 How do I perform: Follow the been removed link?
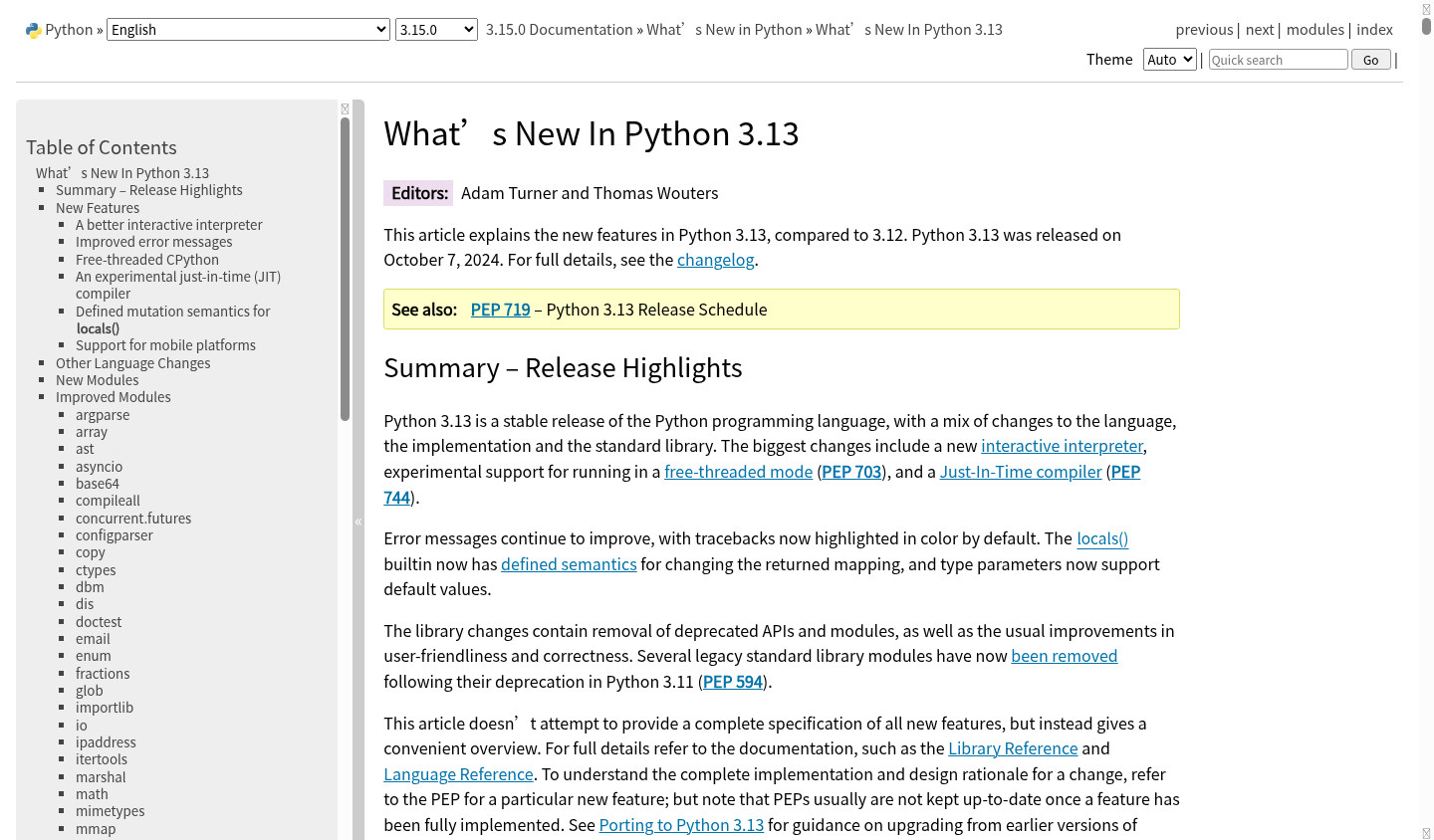[x=1064, y=656]
